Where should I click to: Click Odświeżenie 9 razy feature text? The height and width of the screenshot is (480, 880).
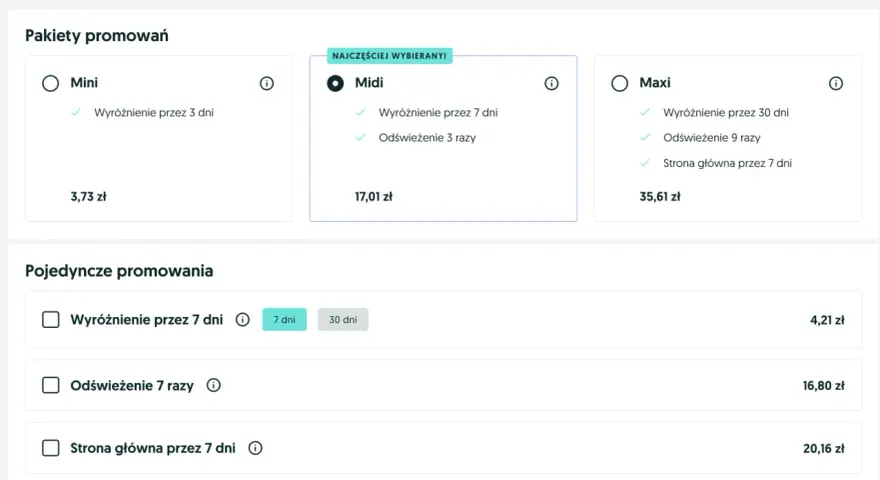pos(712,138)
